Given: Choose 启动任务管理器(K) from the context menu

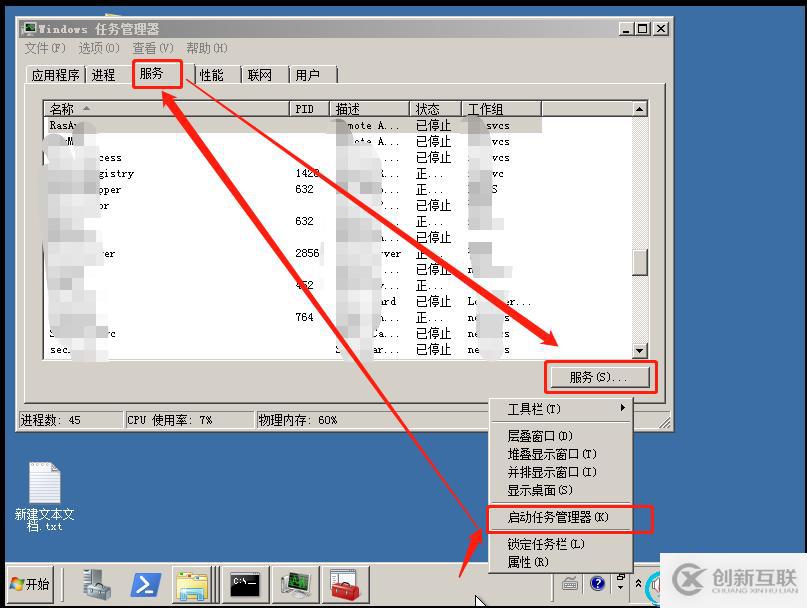Looking at the screenshot, I should point(560,517).
